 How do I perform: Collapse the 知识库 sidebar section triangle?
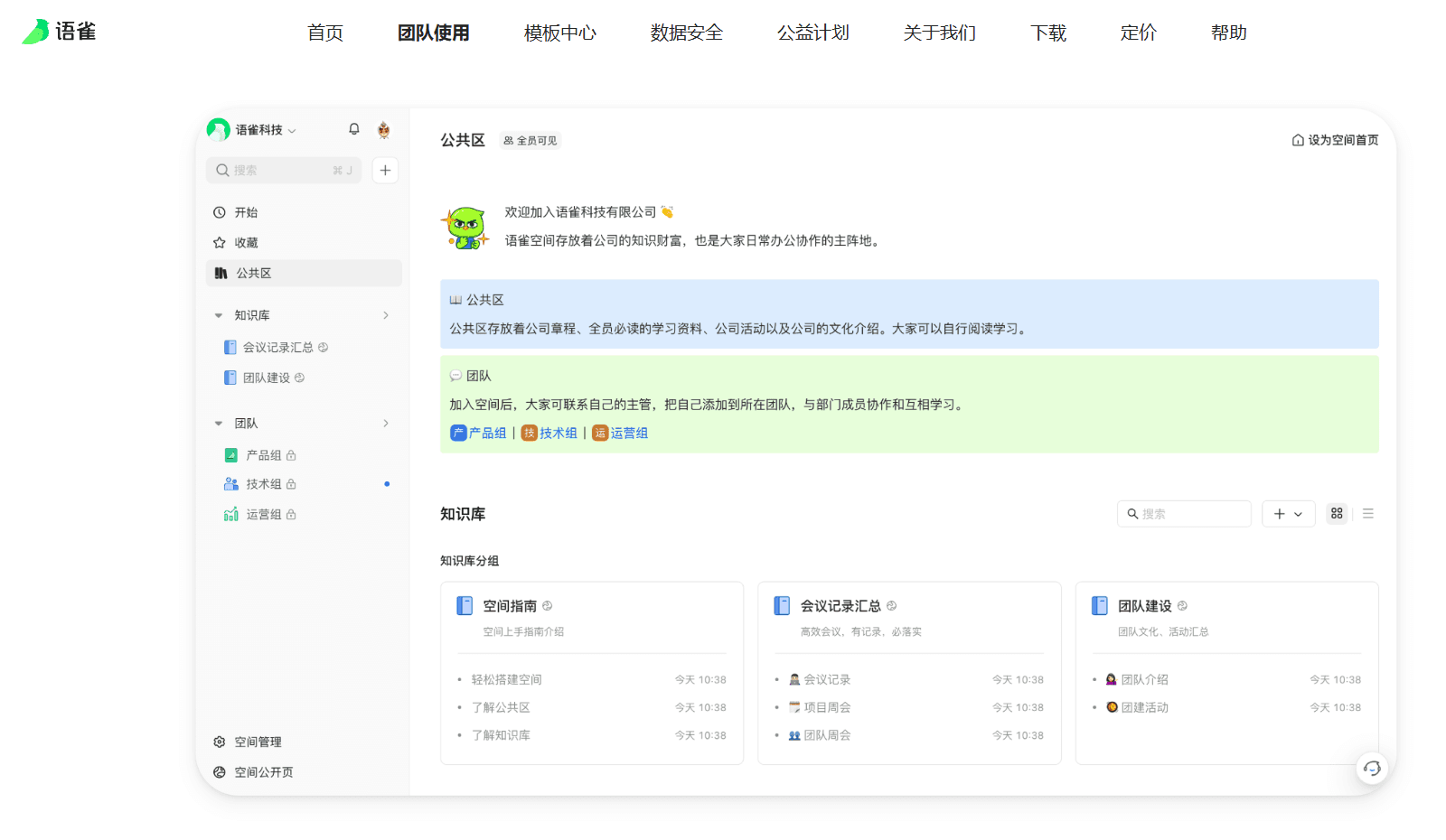pyautogui.click(x=219, y=315)
